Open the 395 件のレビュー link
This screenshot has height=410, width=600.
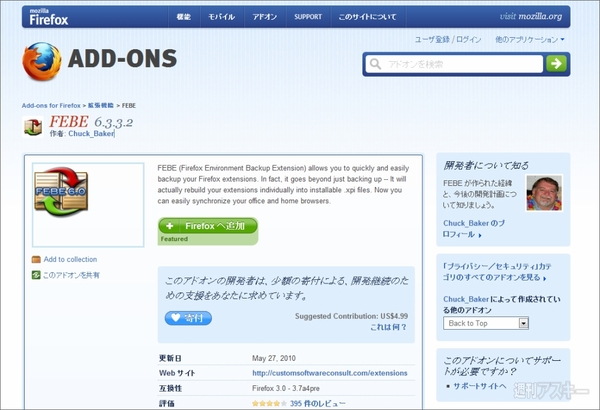[318, 403]
